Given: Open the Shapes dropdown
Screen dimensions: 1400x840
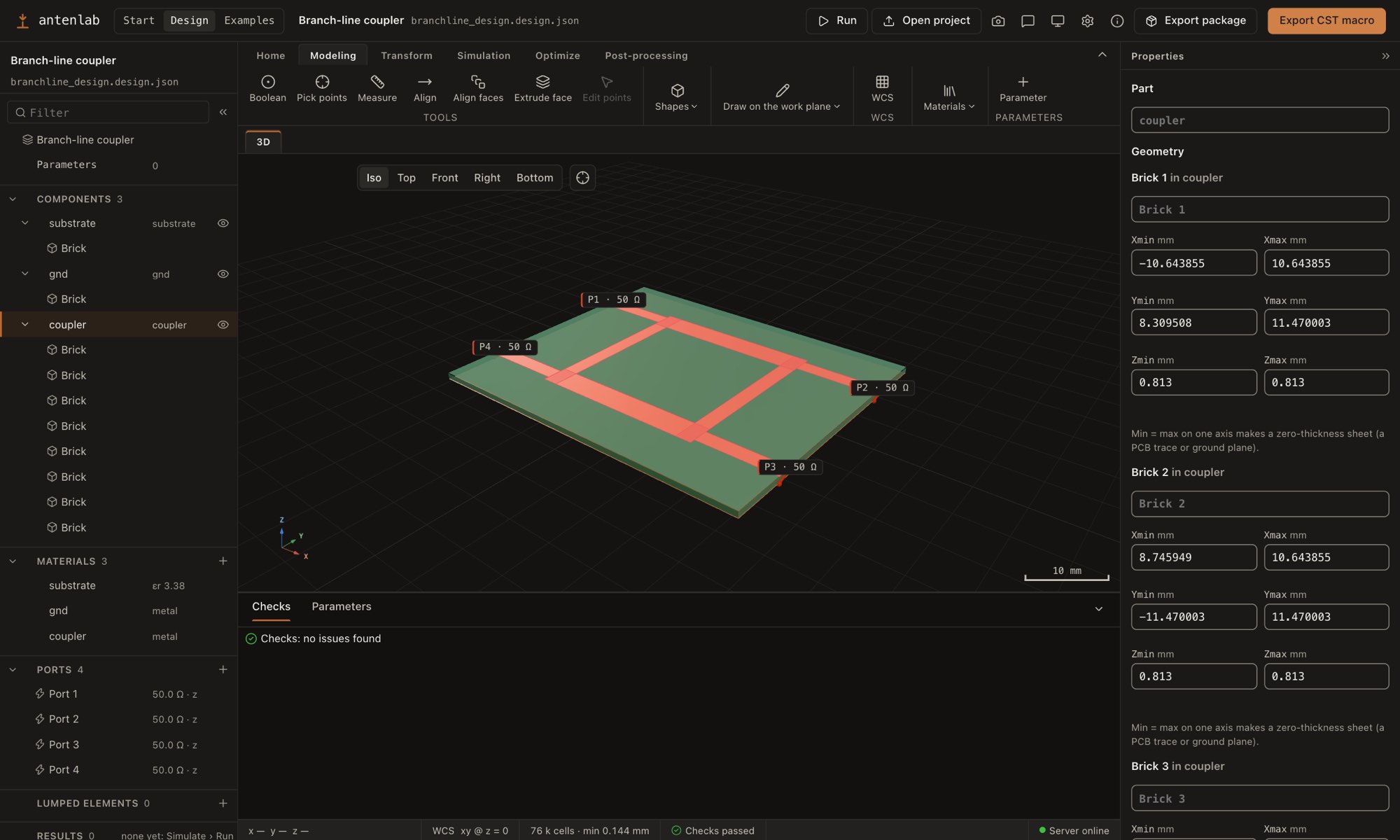Looking at the screenshot, I should 676,97.
